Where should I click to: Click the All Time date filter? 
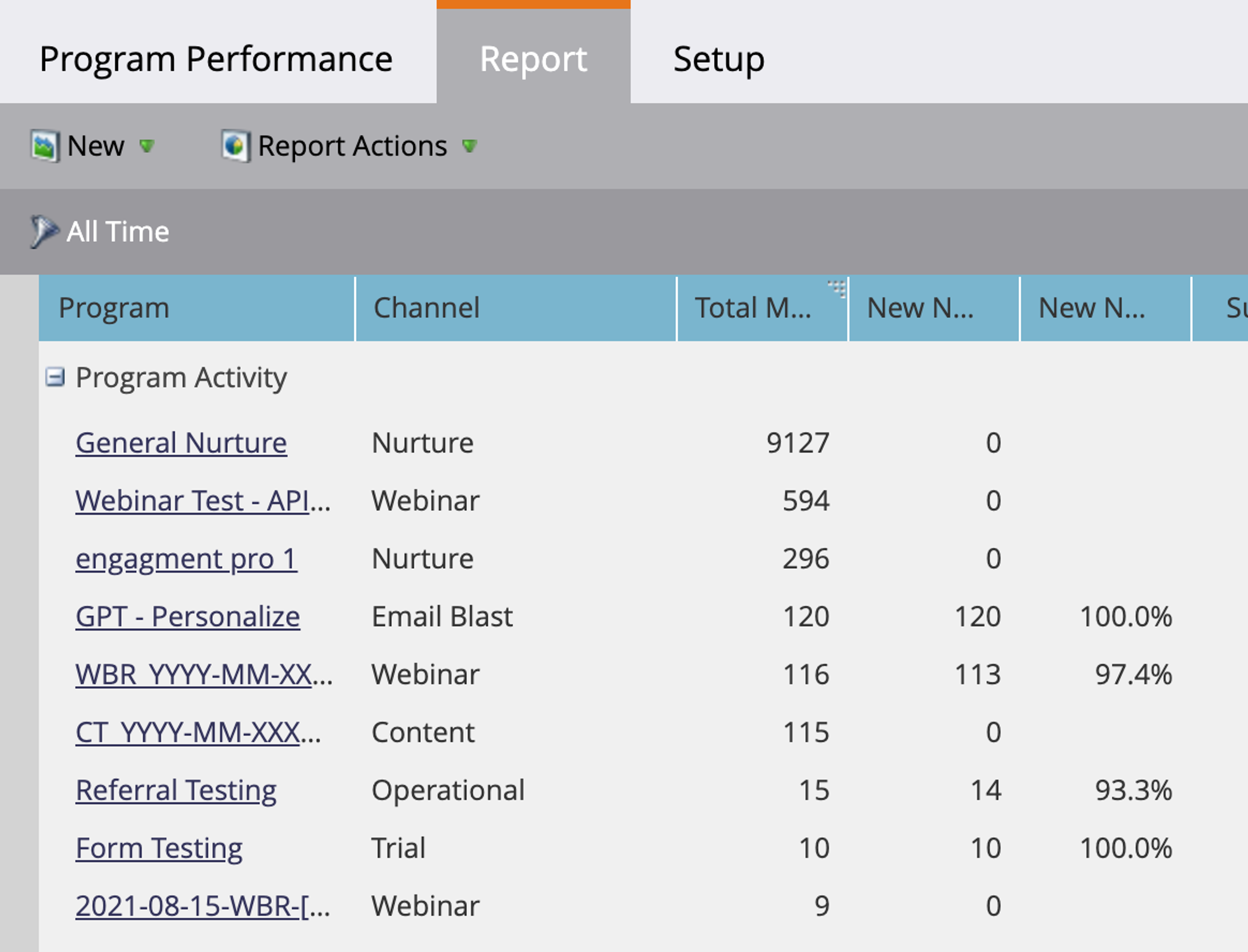coord(118,231)
